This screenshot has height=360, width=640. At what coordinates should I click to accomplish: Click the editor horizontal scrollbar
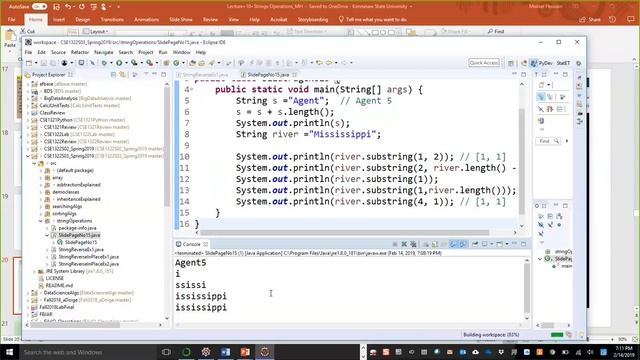pos(345,232)
